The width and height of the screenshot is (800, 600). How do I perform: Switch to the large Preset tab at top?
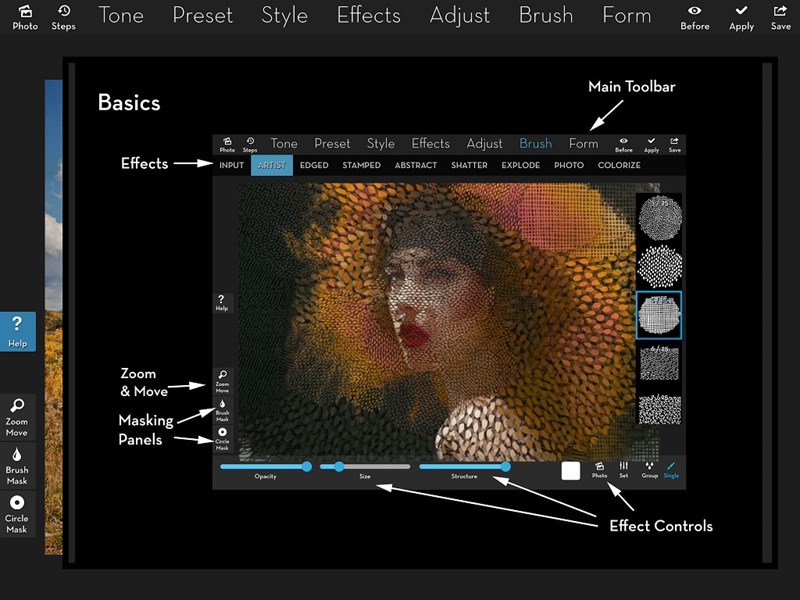[x=203, y=15]
